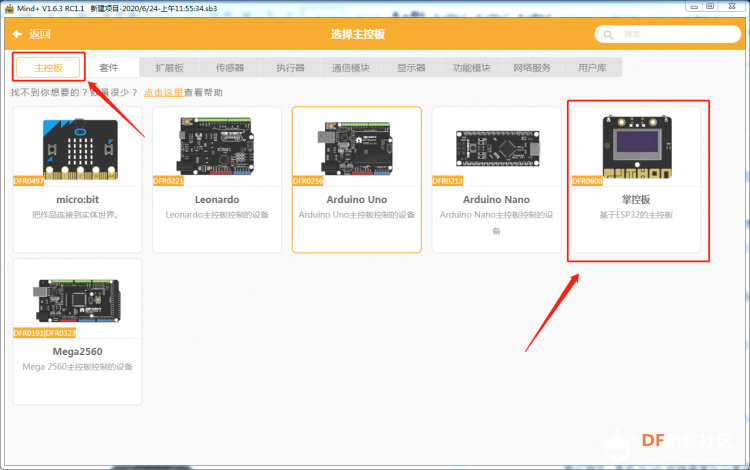This screenshot has width=750, height=470.
Task: Click the 基于ESP32的主控板 description
Action: [636, 215]
